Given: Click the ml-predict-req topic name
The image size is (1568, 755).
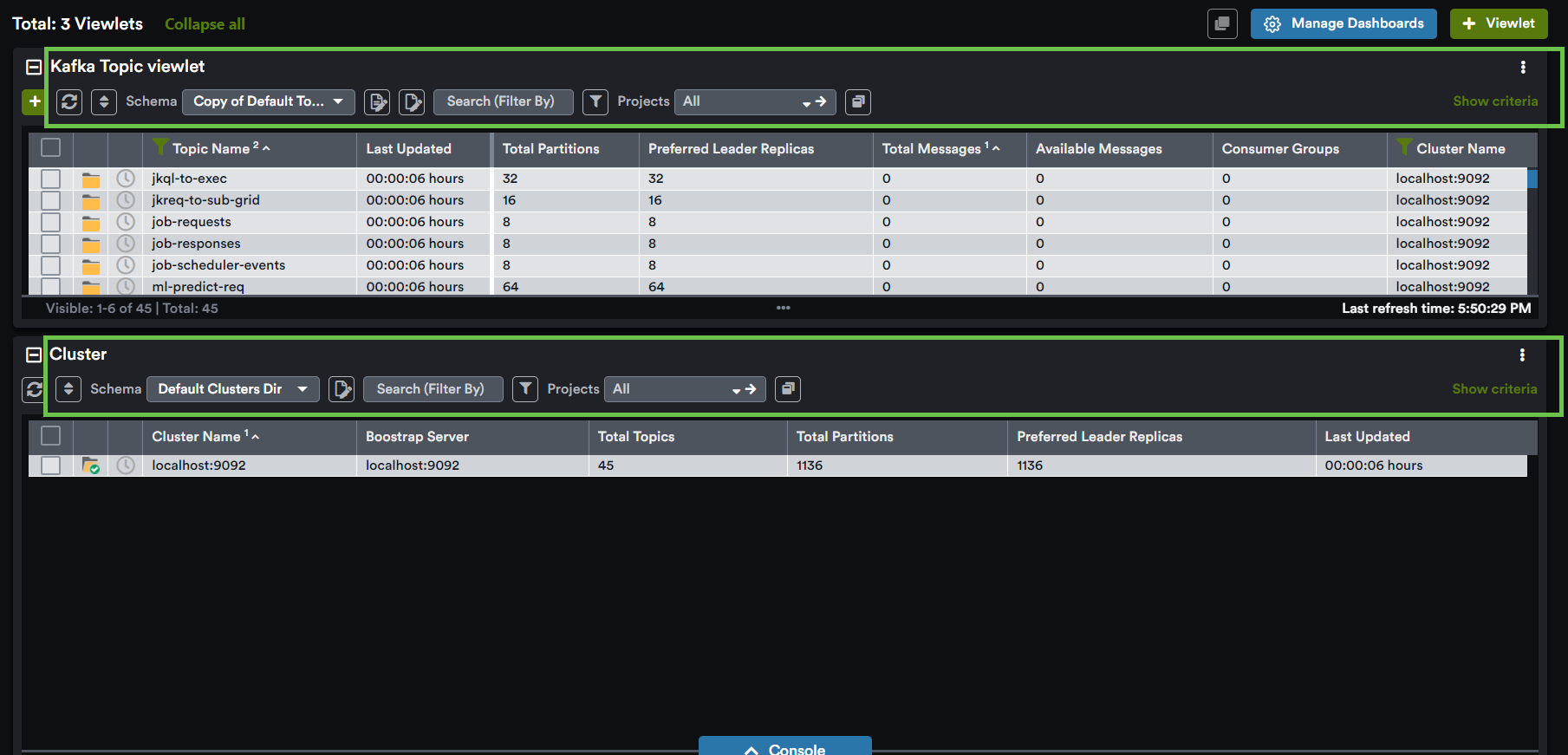Looking at the screenshot, I should [198, 287].
